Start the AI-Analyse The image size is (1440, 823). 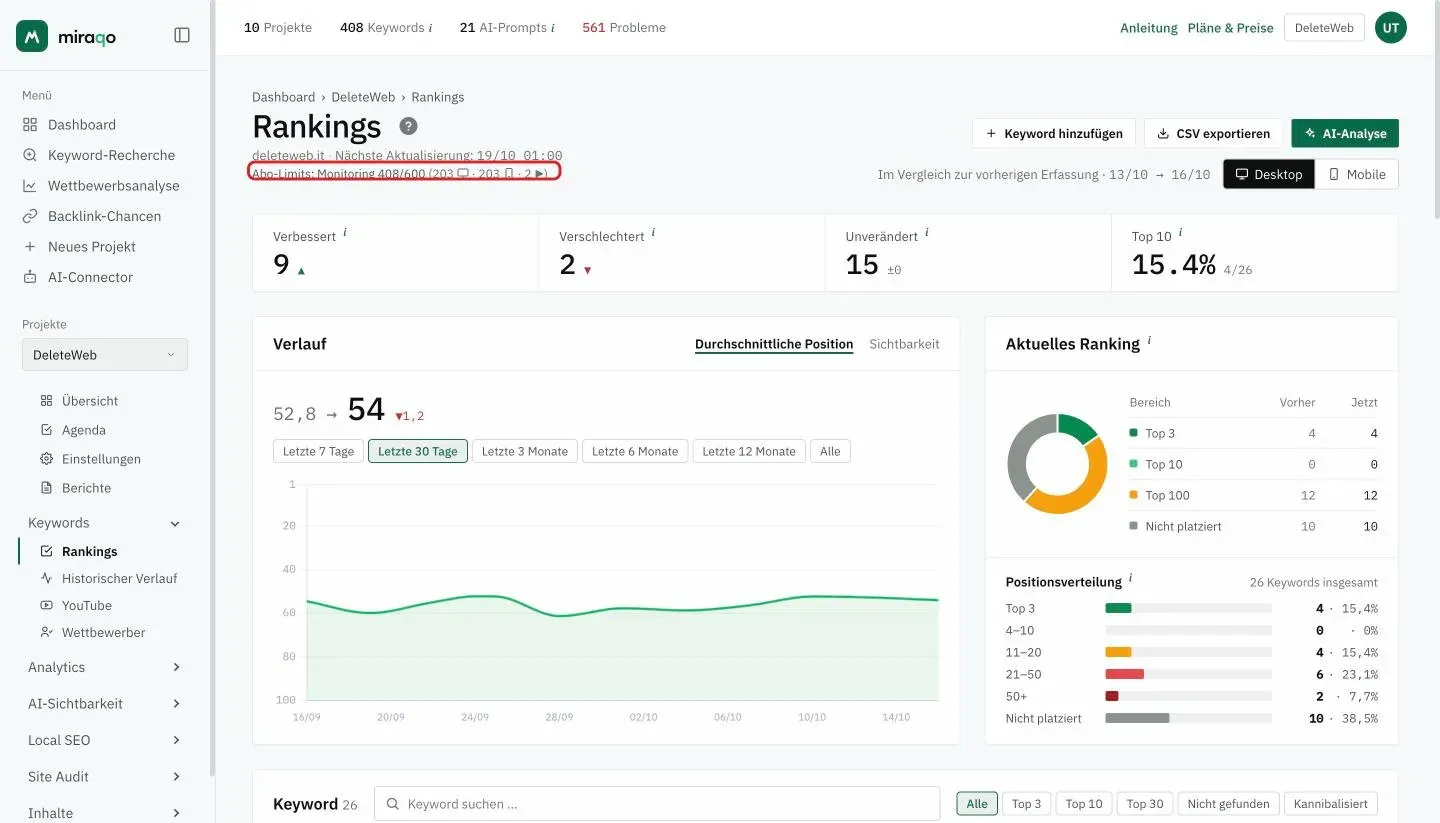coord(1345,133)
